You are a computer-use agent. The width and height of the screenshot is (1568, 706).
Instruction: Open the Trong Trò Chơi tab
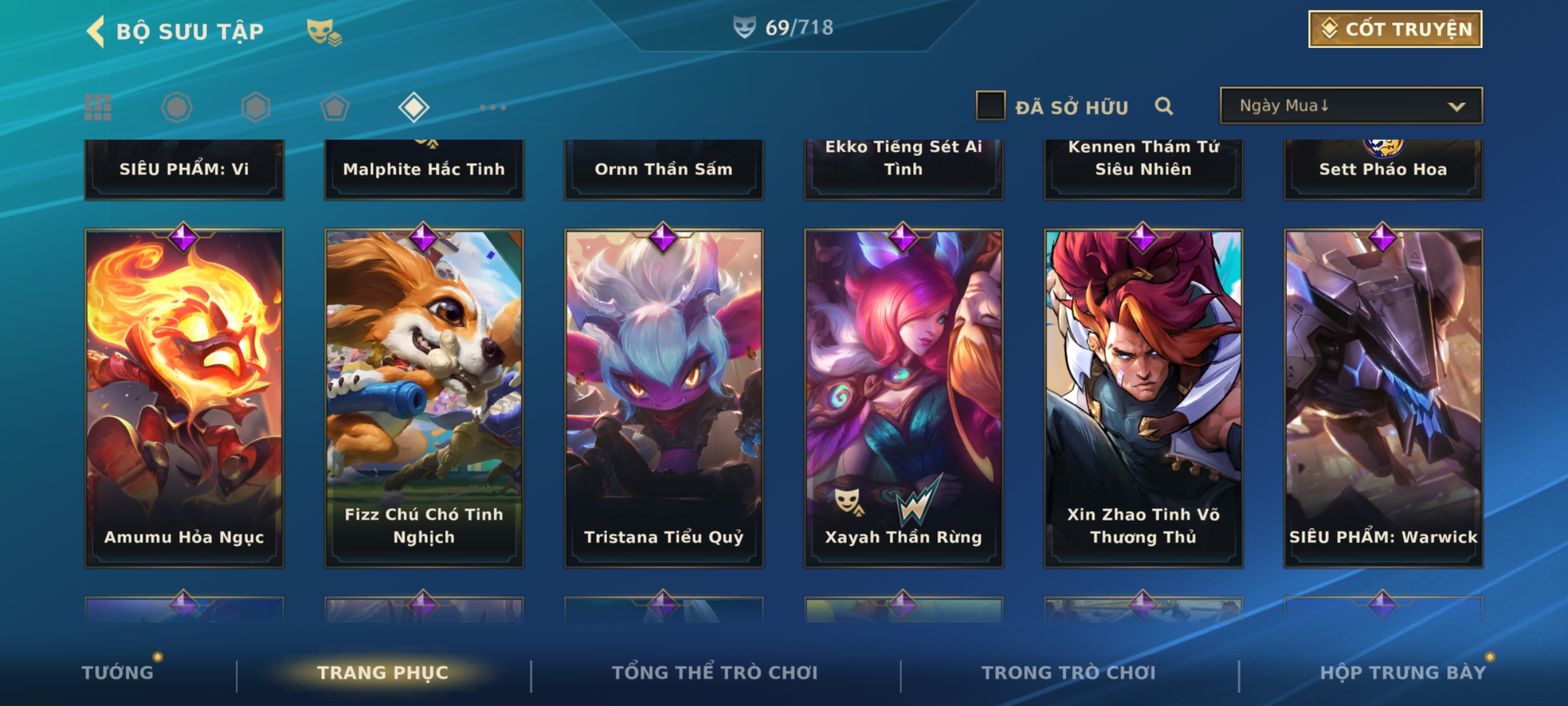(x=1069, y=672)
